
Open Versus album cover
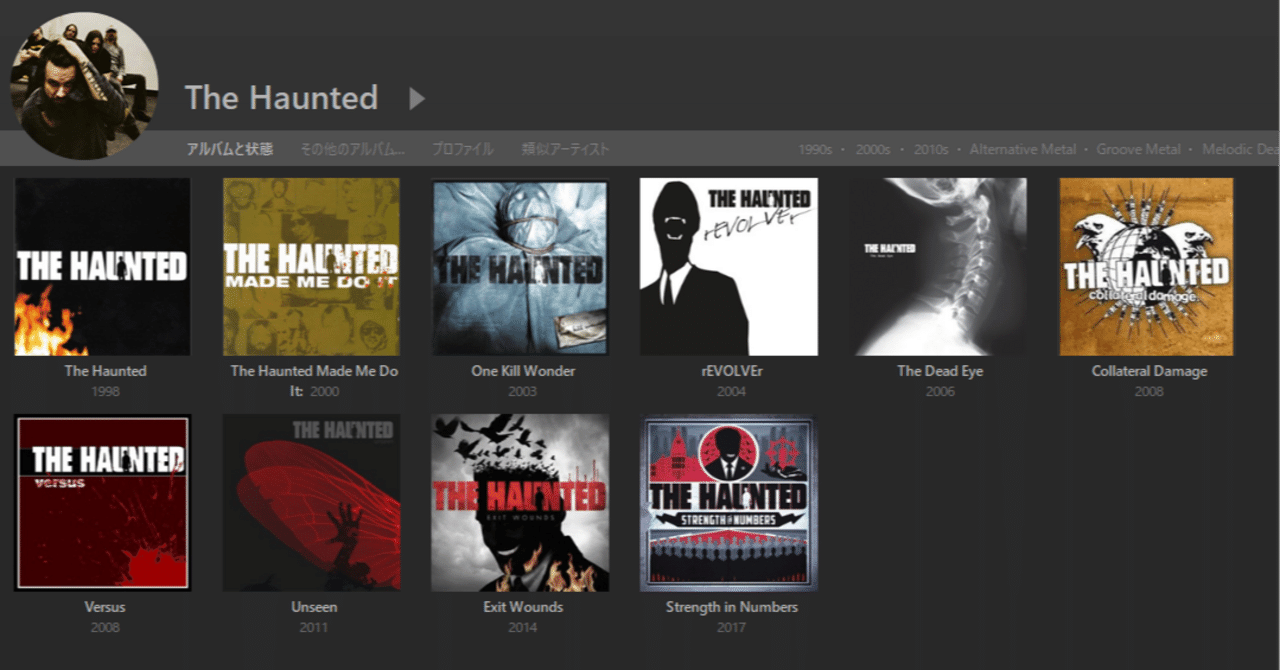click(103, 503)
